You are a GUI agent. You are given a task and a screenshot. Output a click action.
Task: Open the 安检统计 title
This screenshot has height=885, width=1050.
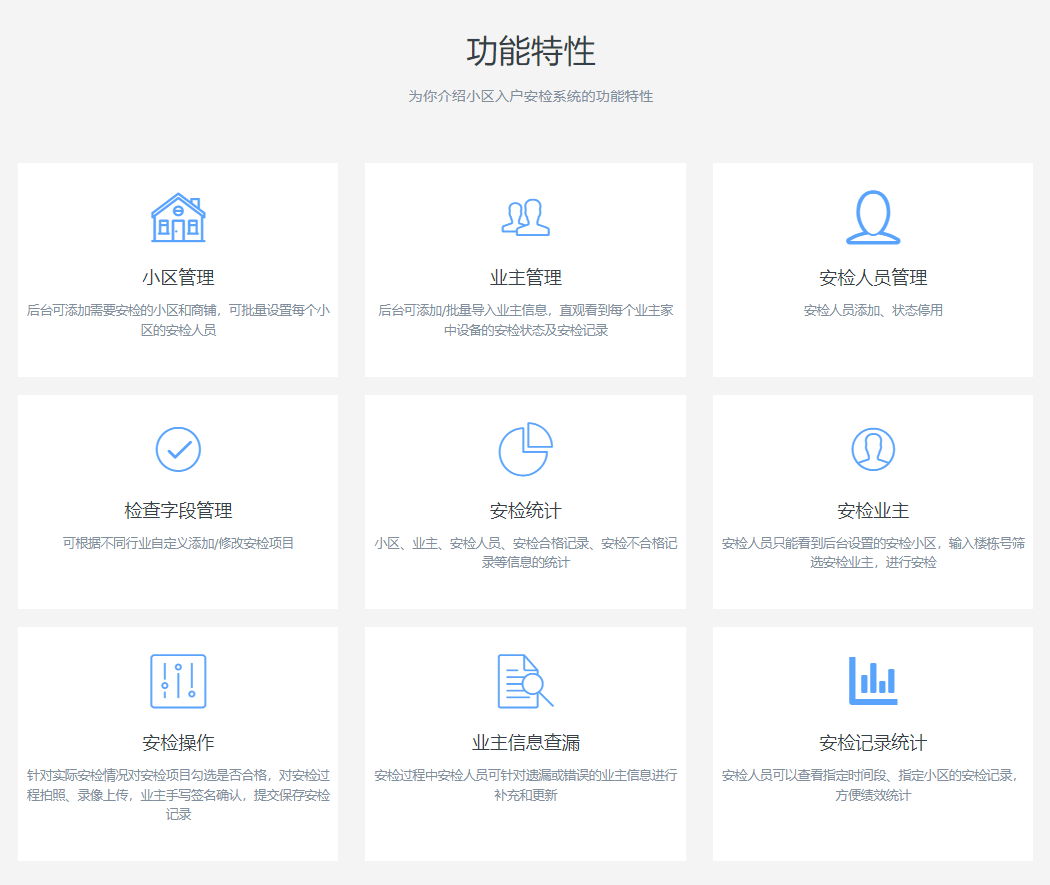pos(525,511)
